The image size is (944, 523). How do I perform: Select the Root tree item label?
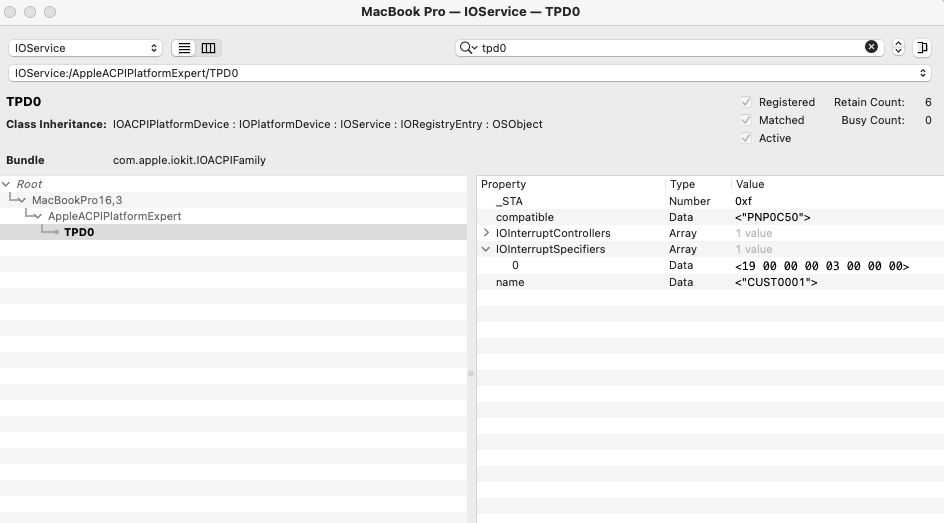pyautogui.click(x=29, y=184)
